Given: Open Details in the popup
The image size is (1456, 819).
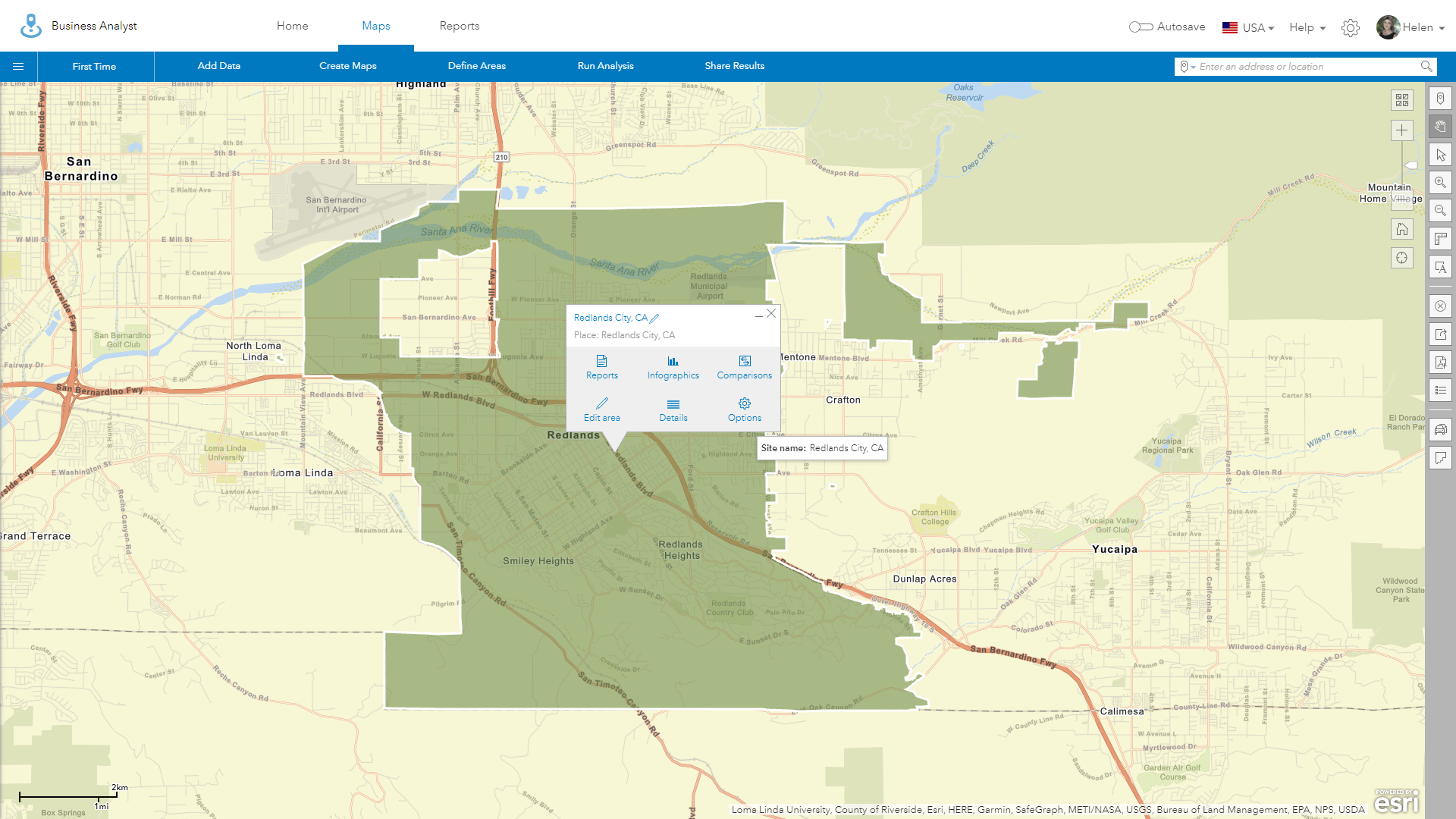Looking at the screenshot, I should point(673,409).
